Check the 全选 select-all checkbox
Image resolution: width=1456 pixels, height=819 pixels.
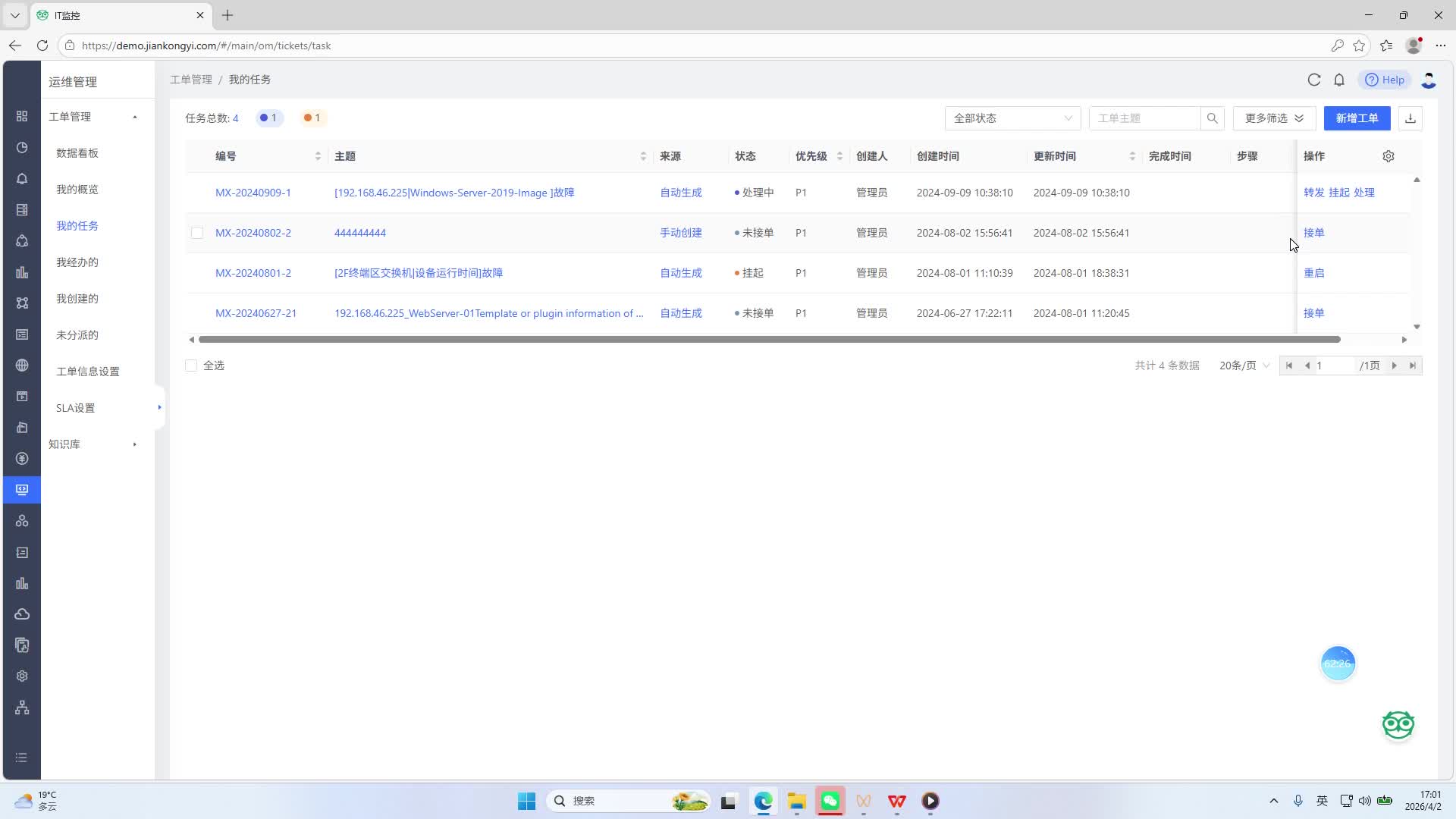191,366
